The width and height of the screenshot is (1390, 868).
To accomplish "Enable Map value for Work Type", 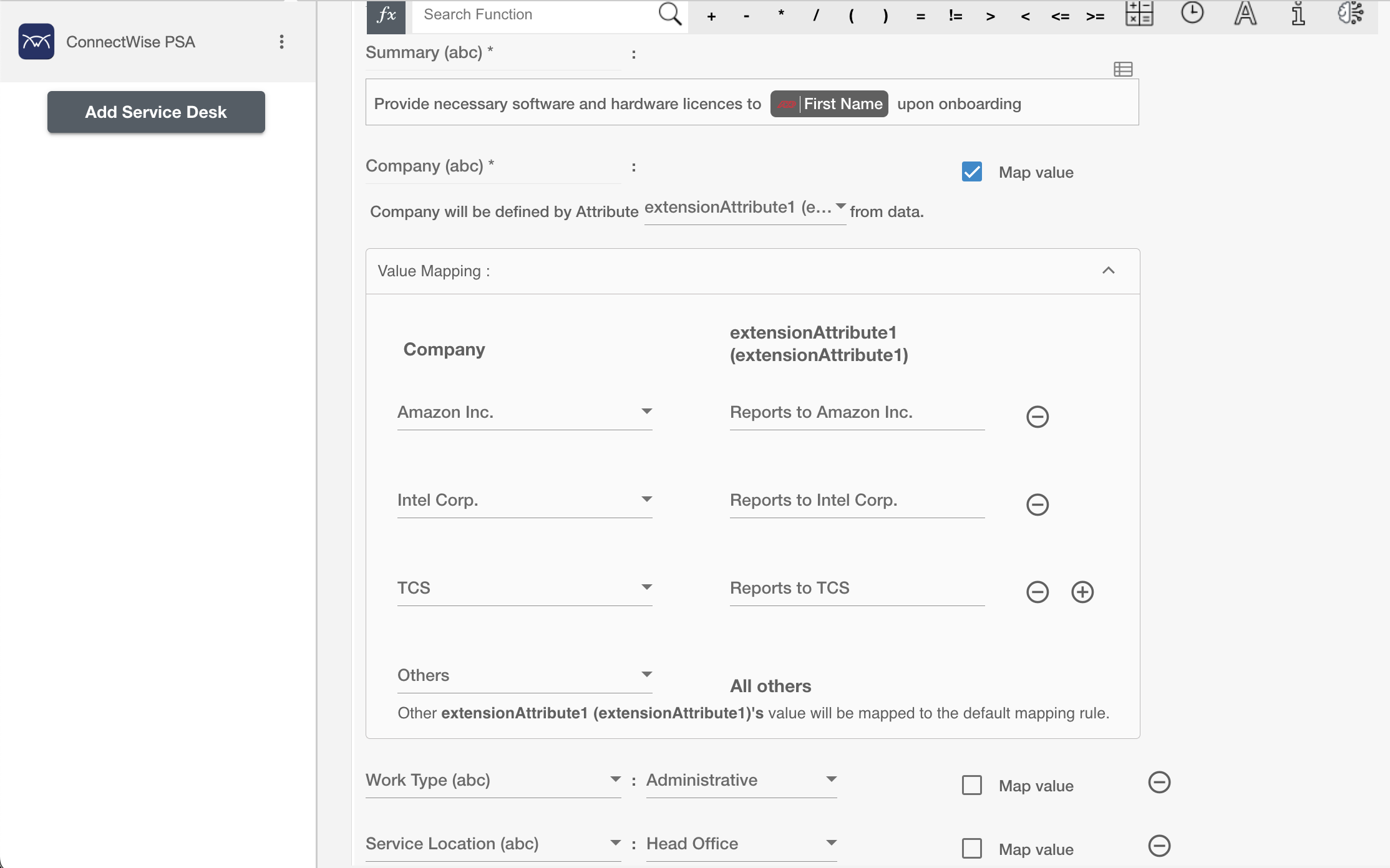I will 972,785.
